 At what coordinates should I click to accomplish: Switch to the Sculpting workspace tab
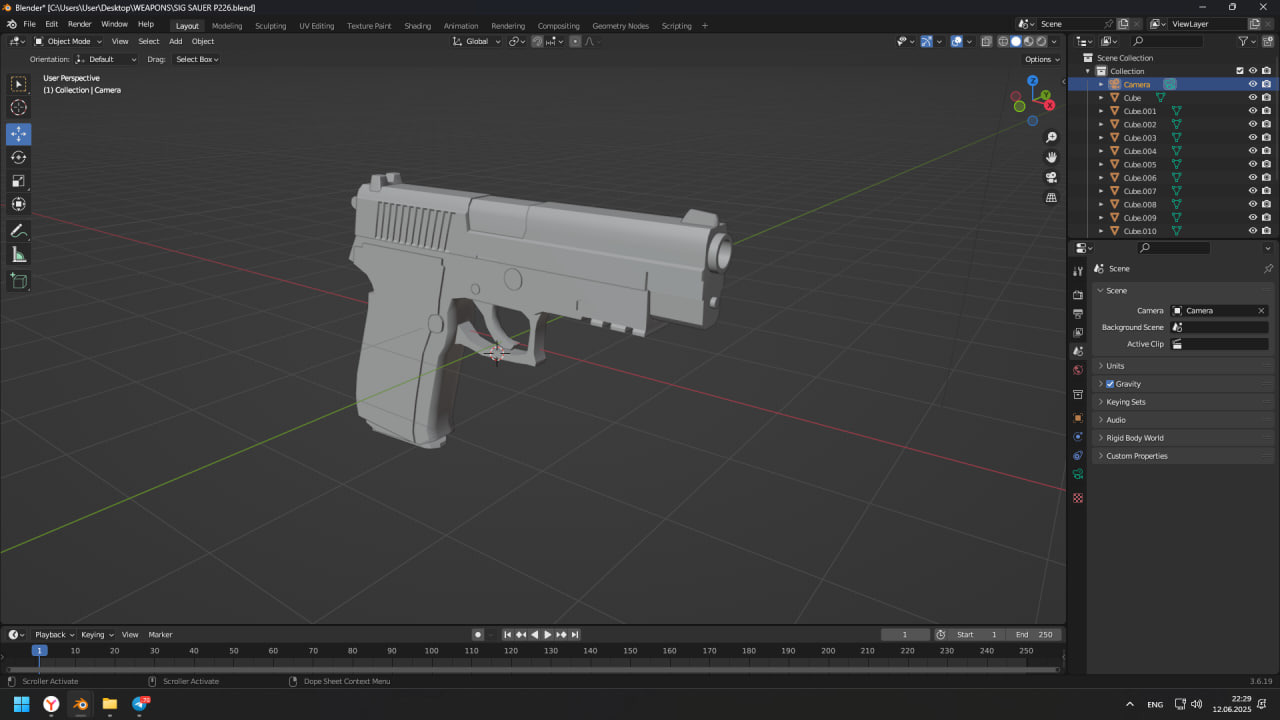click(x=270, y=26)
